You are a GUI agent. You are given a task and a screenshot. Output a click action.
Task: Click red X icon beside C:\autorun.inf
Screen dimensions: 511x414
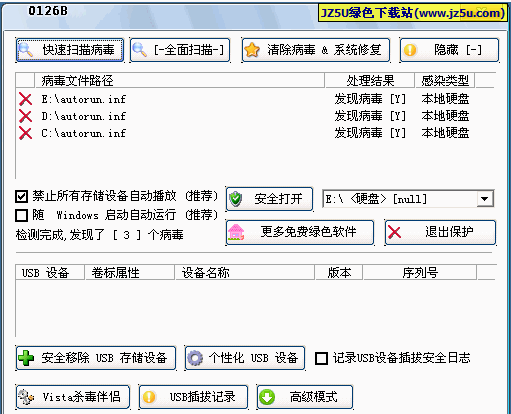25,133
